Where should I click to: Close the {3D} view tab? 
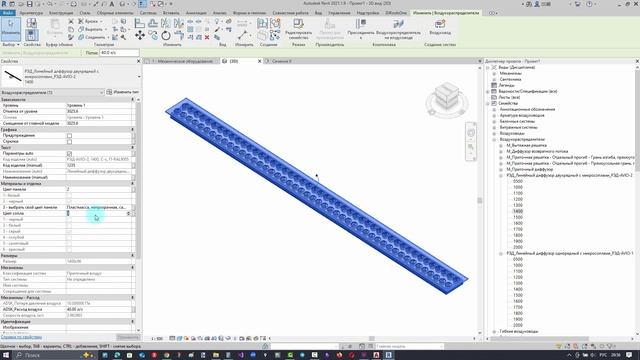[x=259, y=61]
